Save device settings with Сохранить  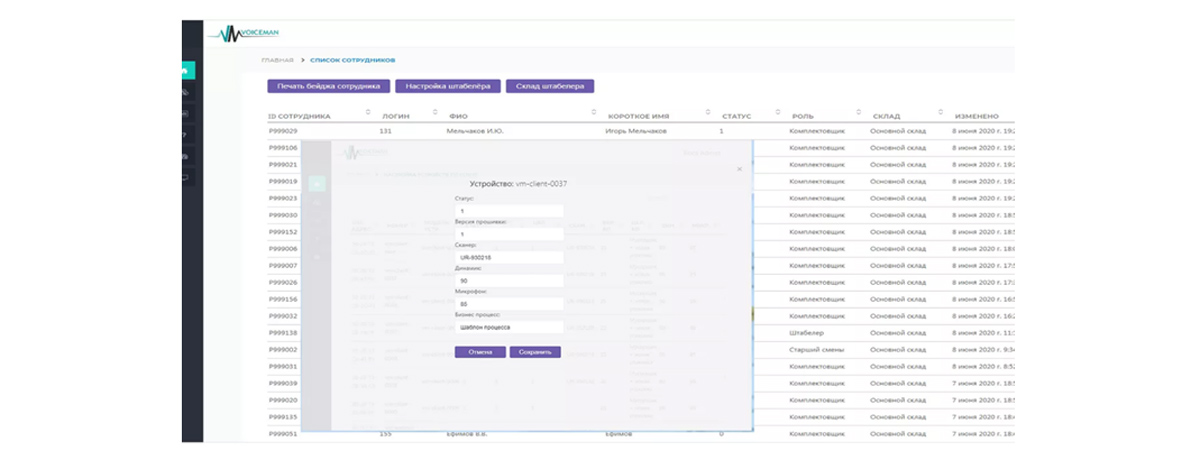(x=535, y=352)
